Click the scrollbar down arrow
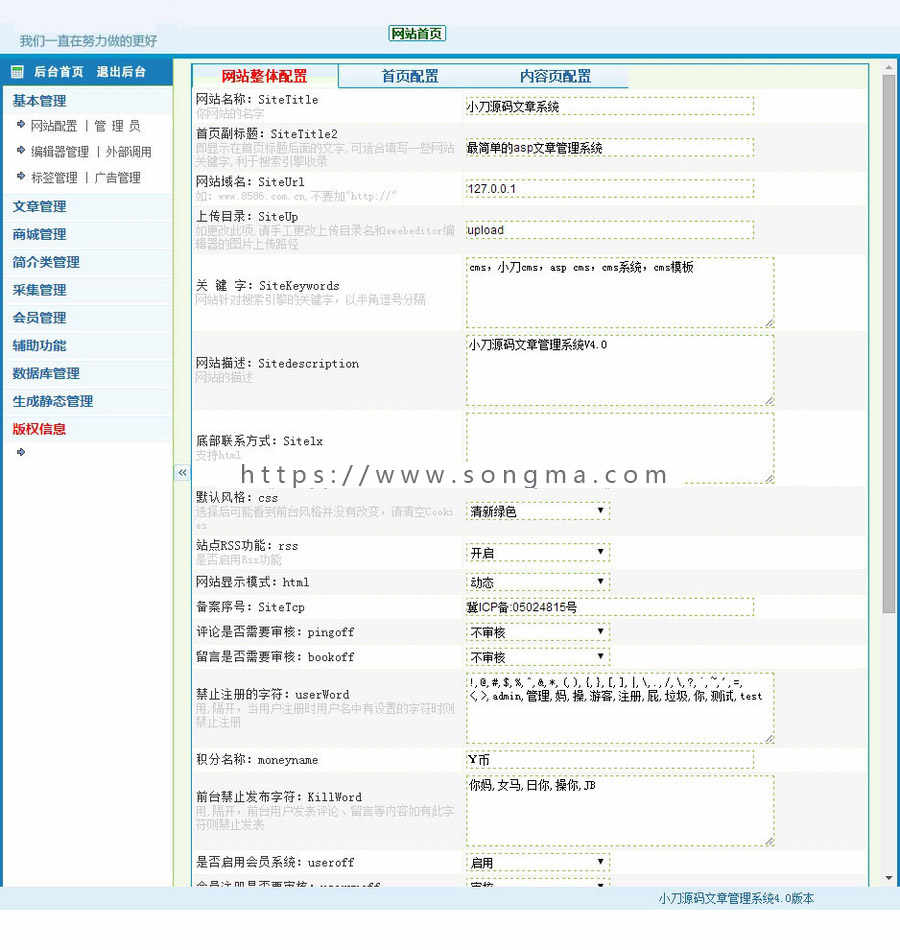The image size is (900, 950). 888,877
